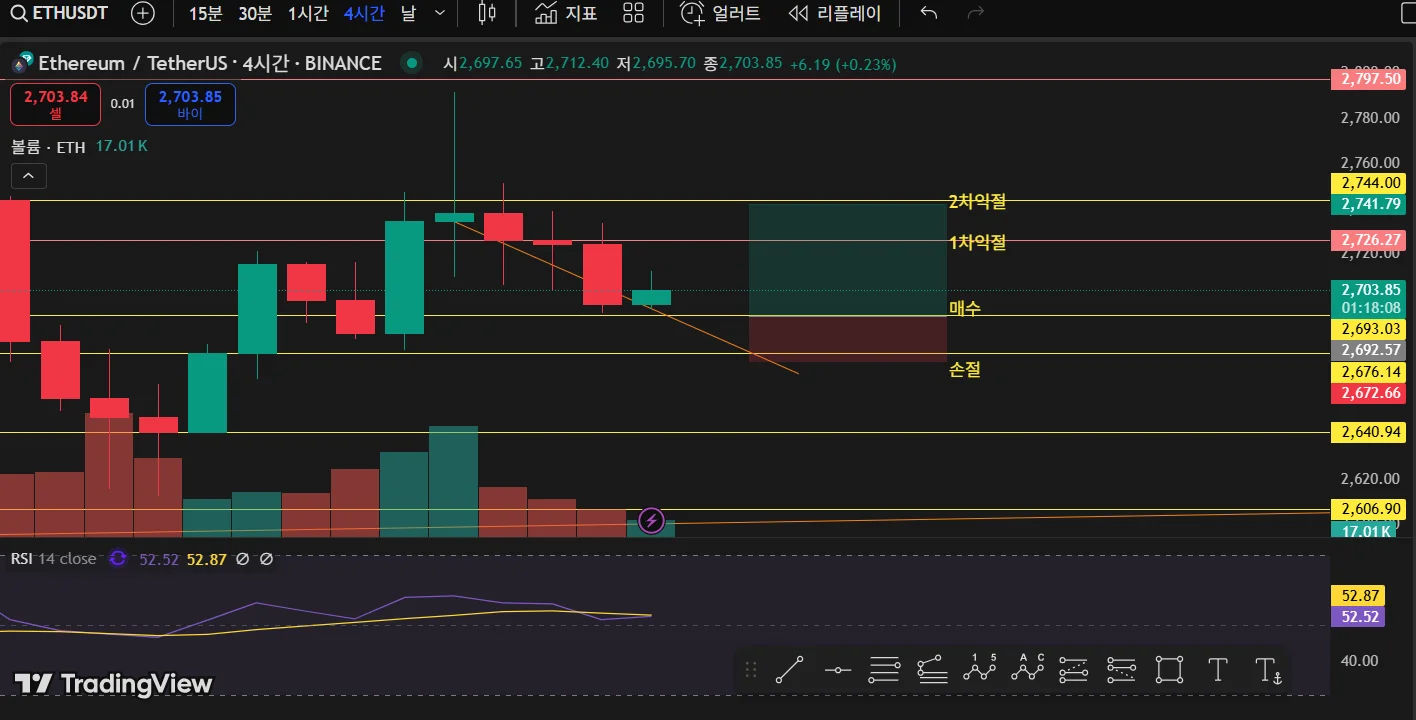This screenshot has width=1416, height=720.
Task: Click the 2,676.14 yellow price label
Action: pyautogui.click(x=1368, y=372)
